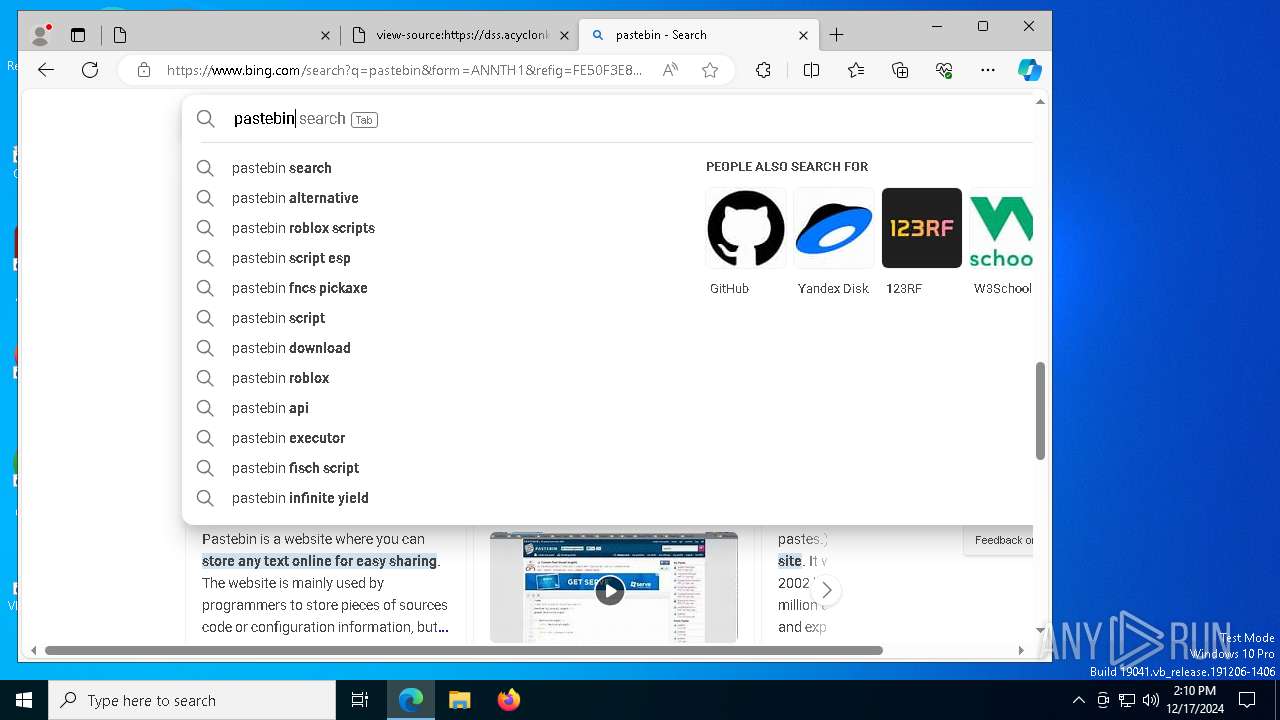The height and width of the screenshot is (720, 1280).
Task: Open Read aloud from address bar
Action: (670, 70)
